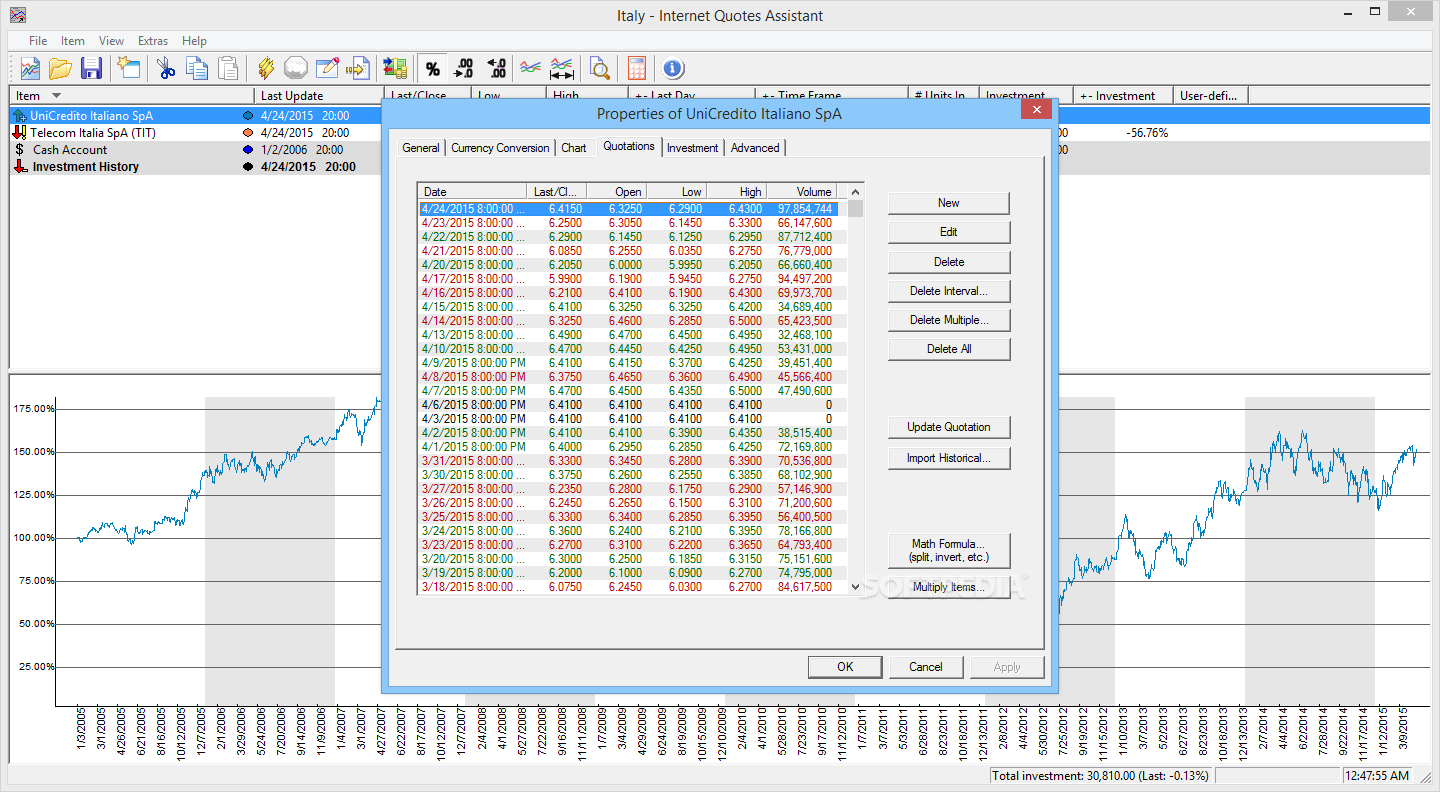The height and width of the screenshot is (792, 1440).
Task: Open the Item menu
Action: coord(73,41)
